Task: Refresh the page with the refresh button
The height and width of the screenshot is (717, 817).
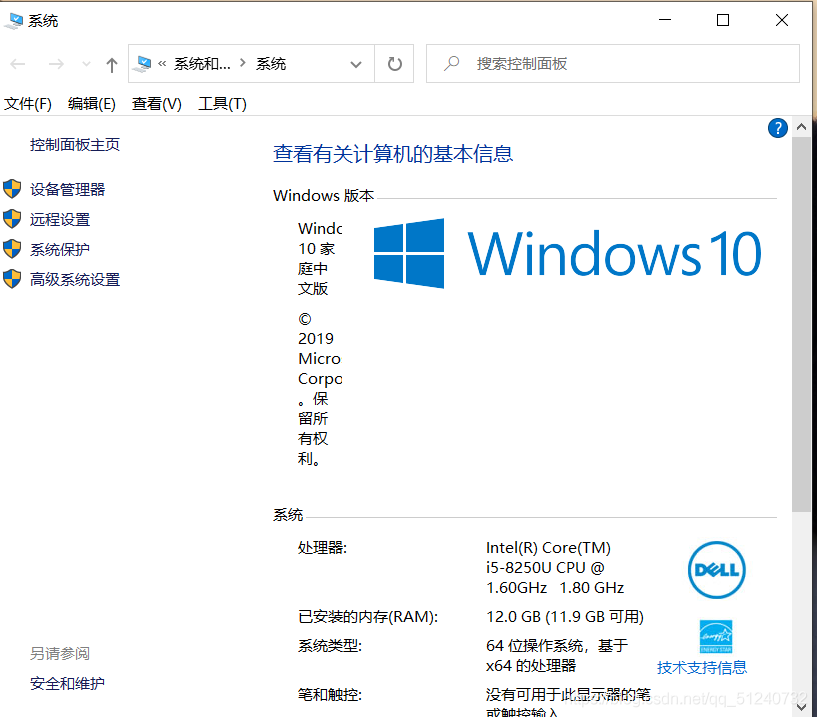Action: (x=394, y=64)
